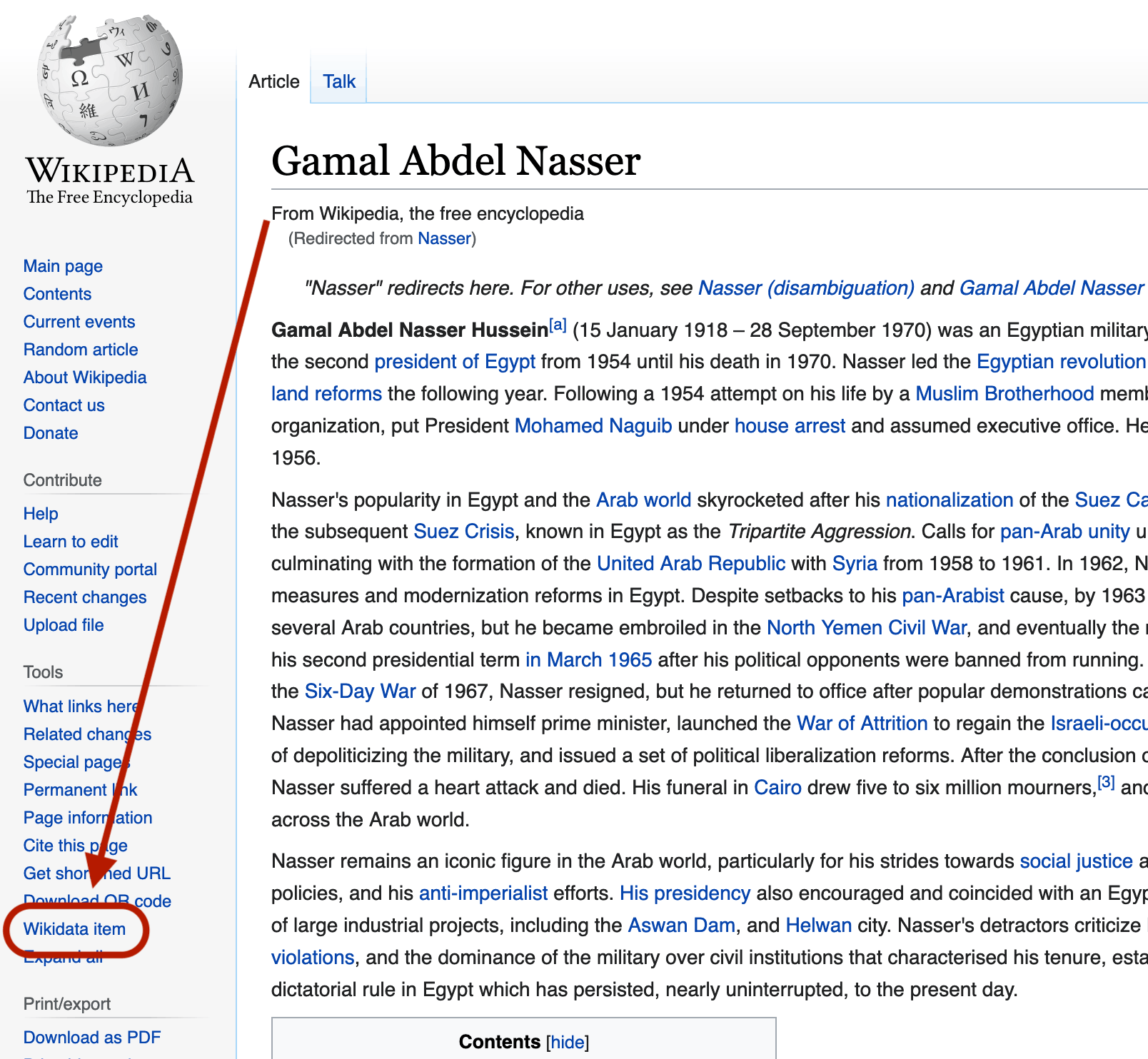The image size is (1148, 1059).
Task: Open Community portal link
Action: pos(90,569)
